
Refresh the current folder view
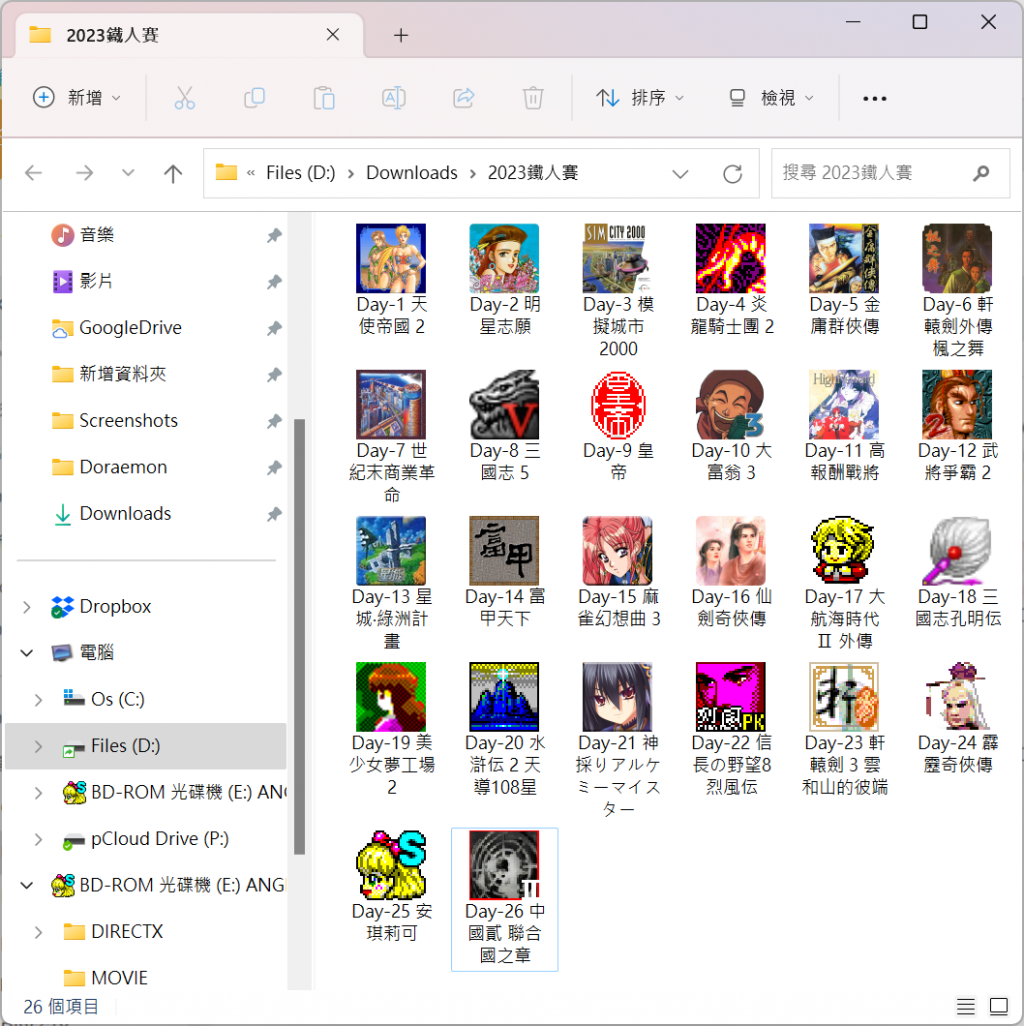pos(733,173)
